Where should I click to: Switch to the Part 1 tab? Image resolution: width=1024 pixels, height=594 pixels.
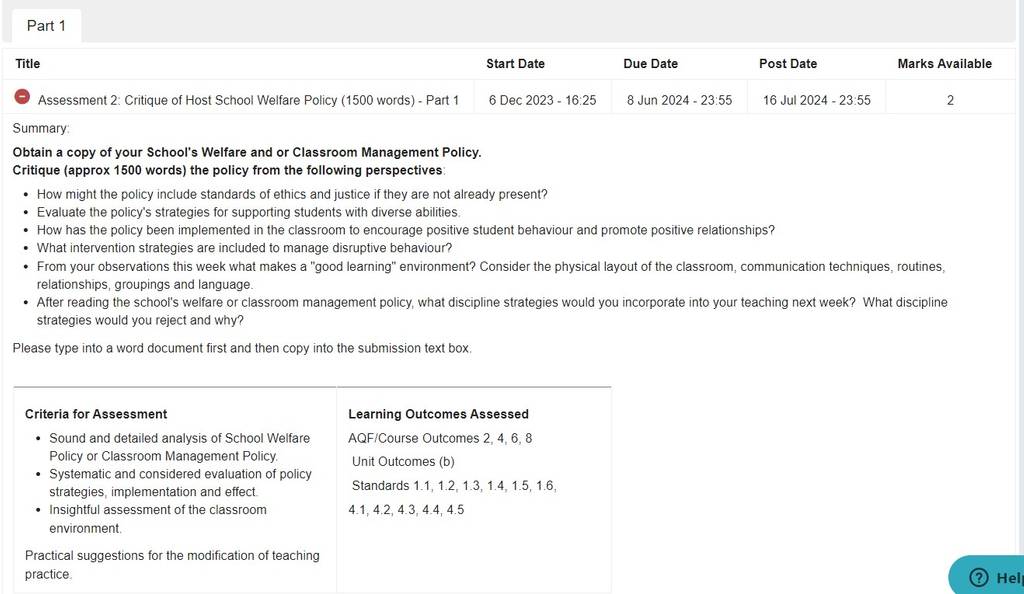46,26
